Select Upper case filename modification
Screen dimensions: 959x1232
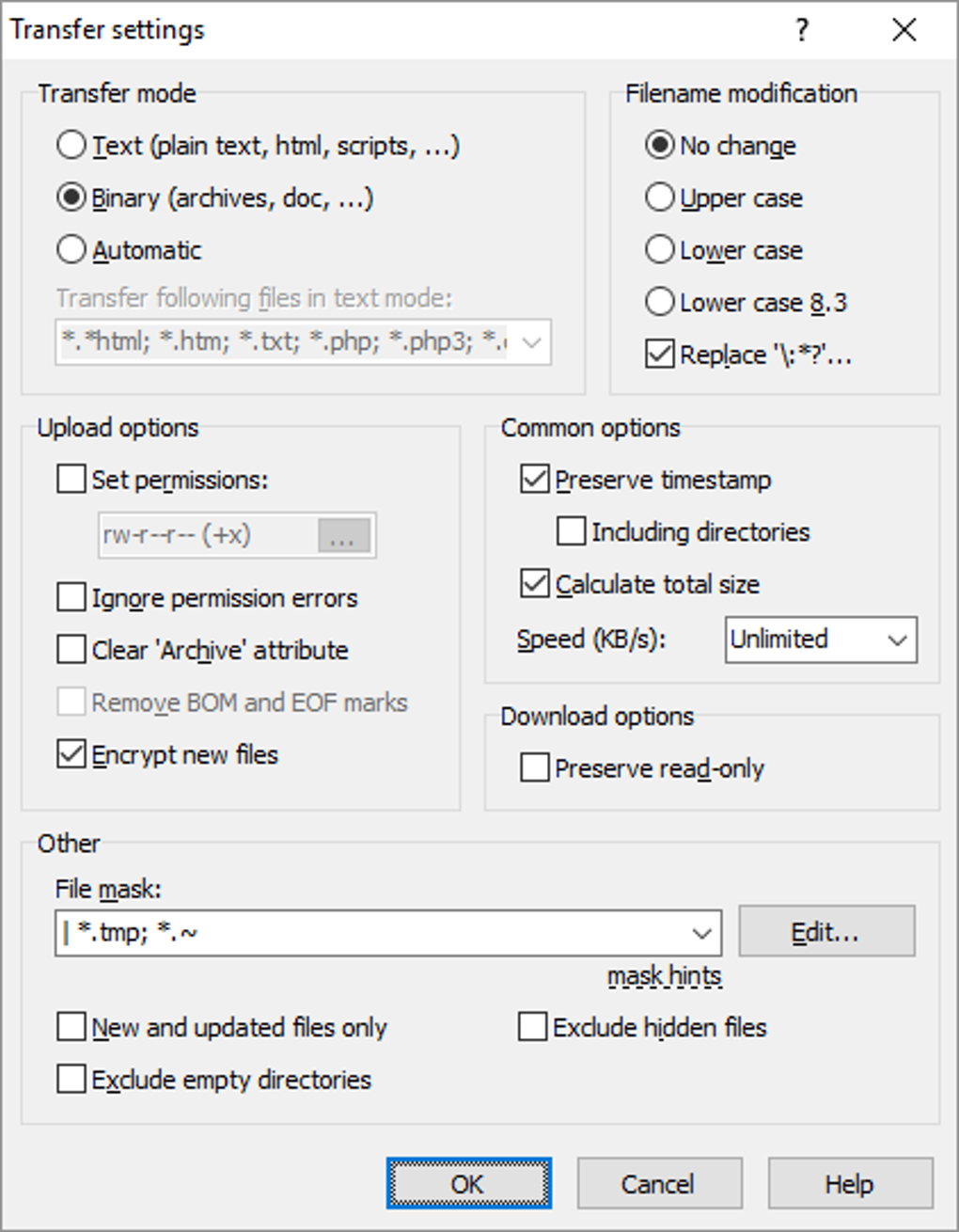(660, 197)
